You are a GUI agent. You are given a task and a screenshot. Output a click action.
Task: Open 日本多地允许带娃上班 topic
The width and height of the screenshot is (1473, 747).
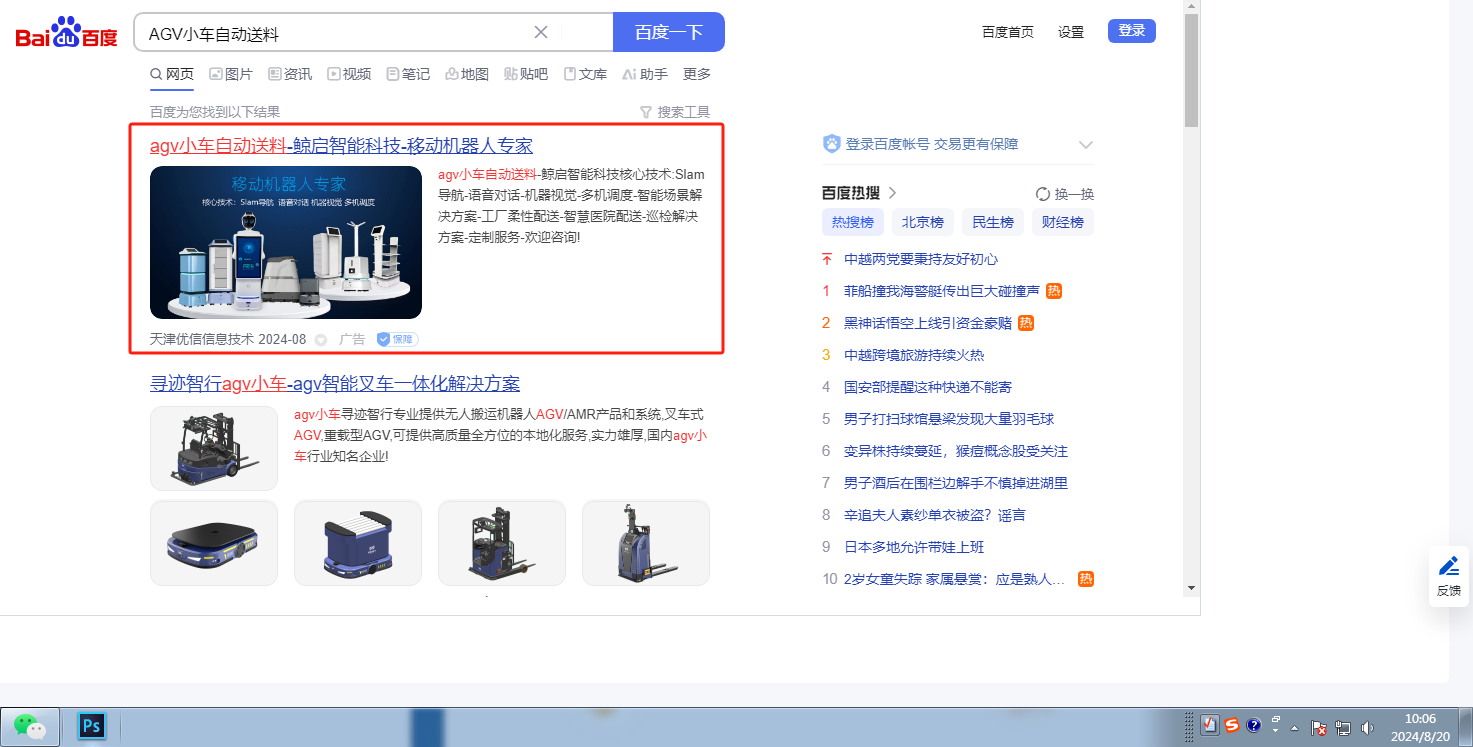(x=914, y=547)
